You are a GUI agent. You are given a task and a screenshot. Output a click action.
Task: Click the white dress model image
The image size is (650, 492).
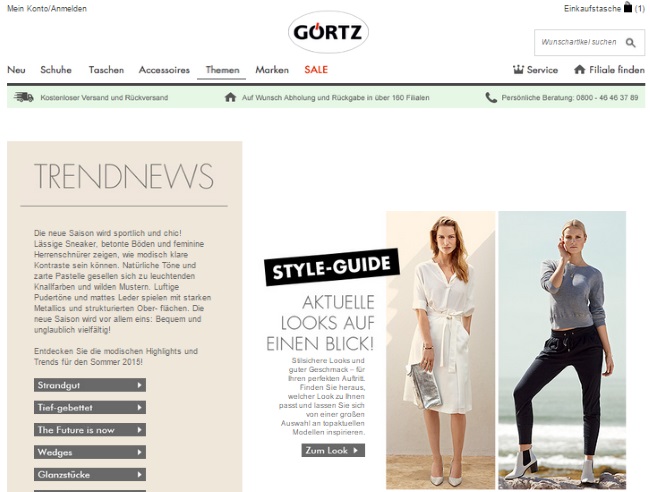point(441,350)
